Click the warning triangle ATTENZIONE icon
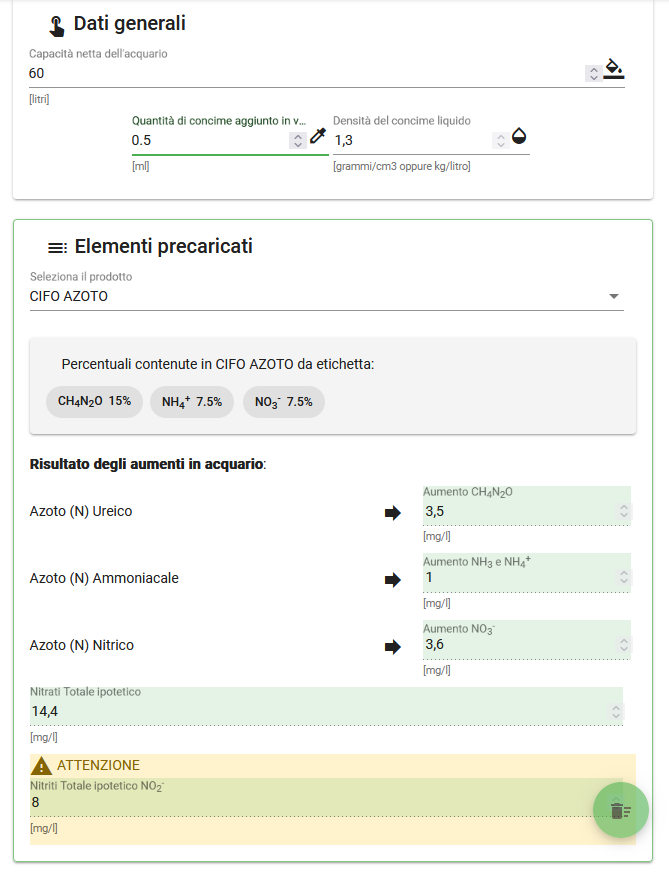669x889 pixels. (x=41, y=766)
